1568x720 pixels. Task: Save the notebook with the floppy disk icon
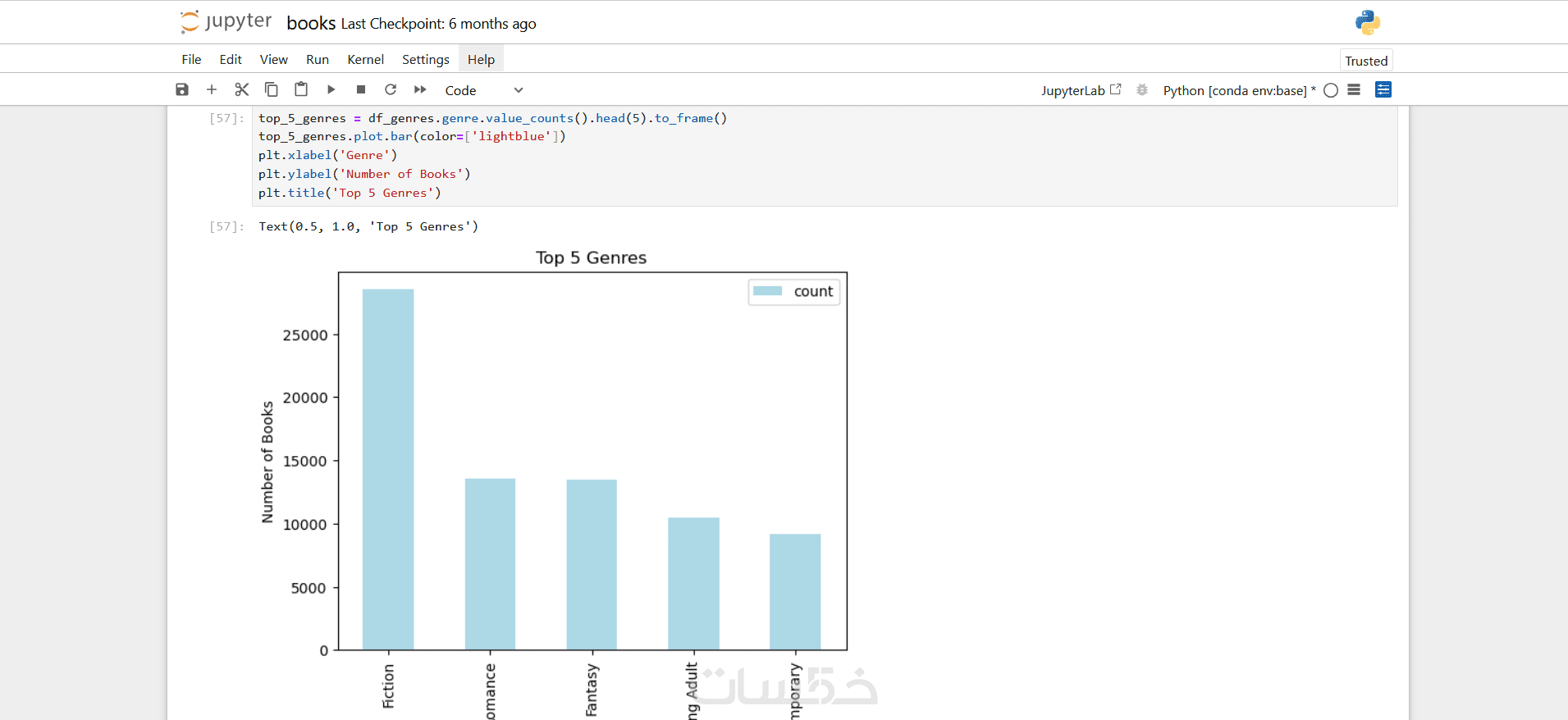click(x=182, y=89)
